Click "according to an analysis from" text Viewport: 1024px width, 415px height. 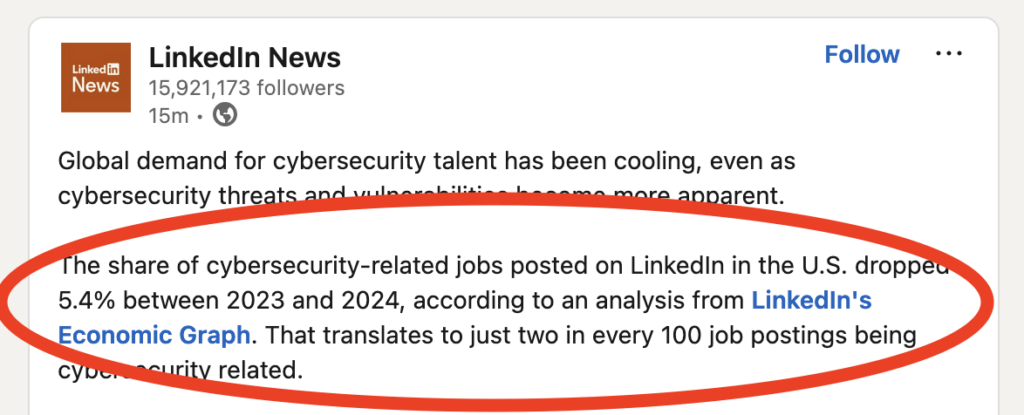[x=579, y=301]
